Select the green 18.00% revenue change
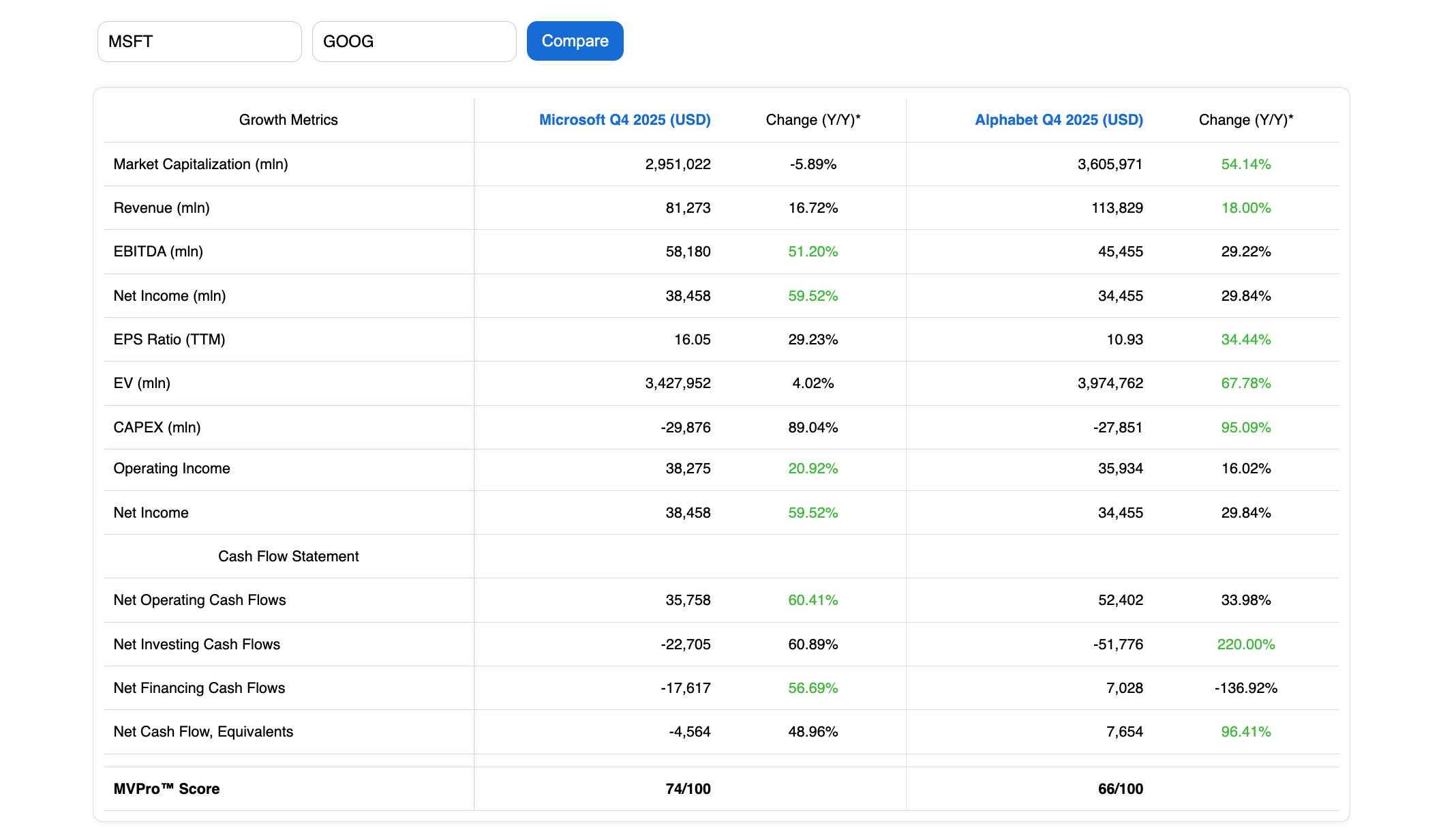Screen dimensions: 1456x828 [1246, 208]
